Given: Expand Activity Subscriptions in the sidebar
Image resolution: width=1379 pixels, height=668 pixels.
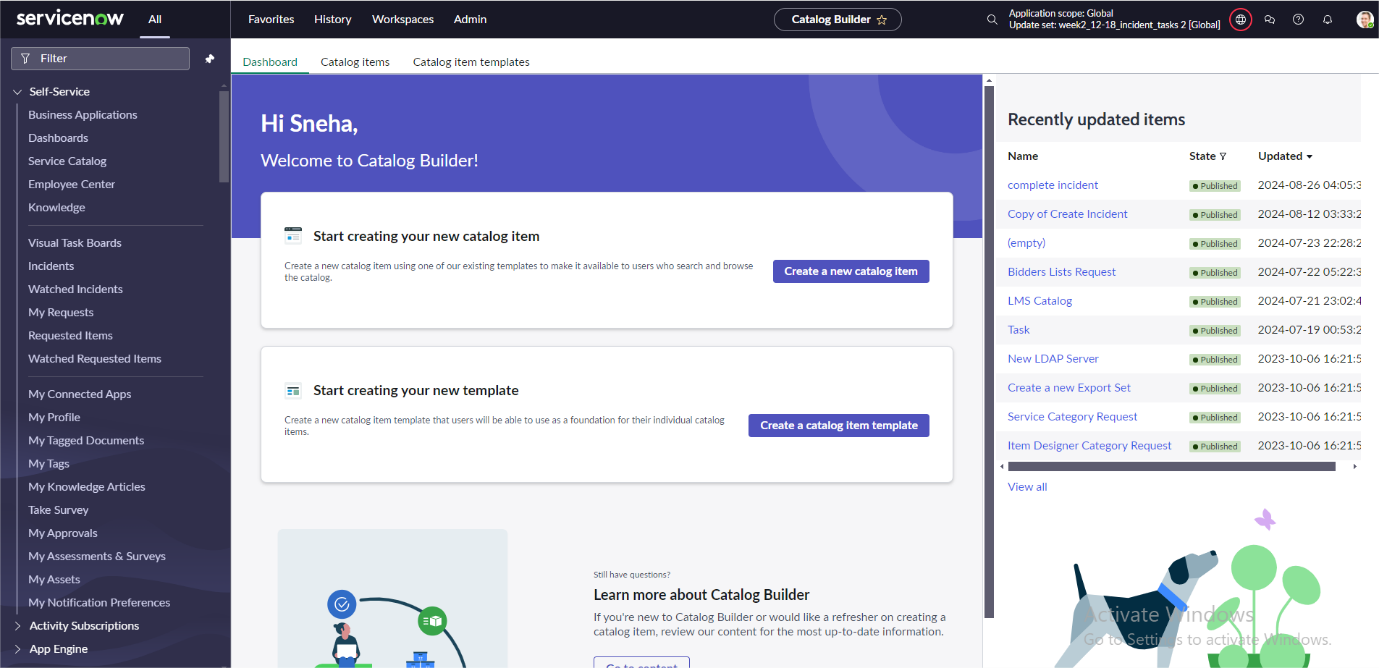Looking at the screenshot, I should point(17,625).
